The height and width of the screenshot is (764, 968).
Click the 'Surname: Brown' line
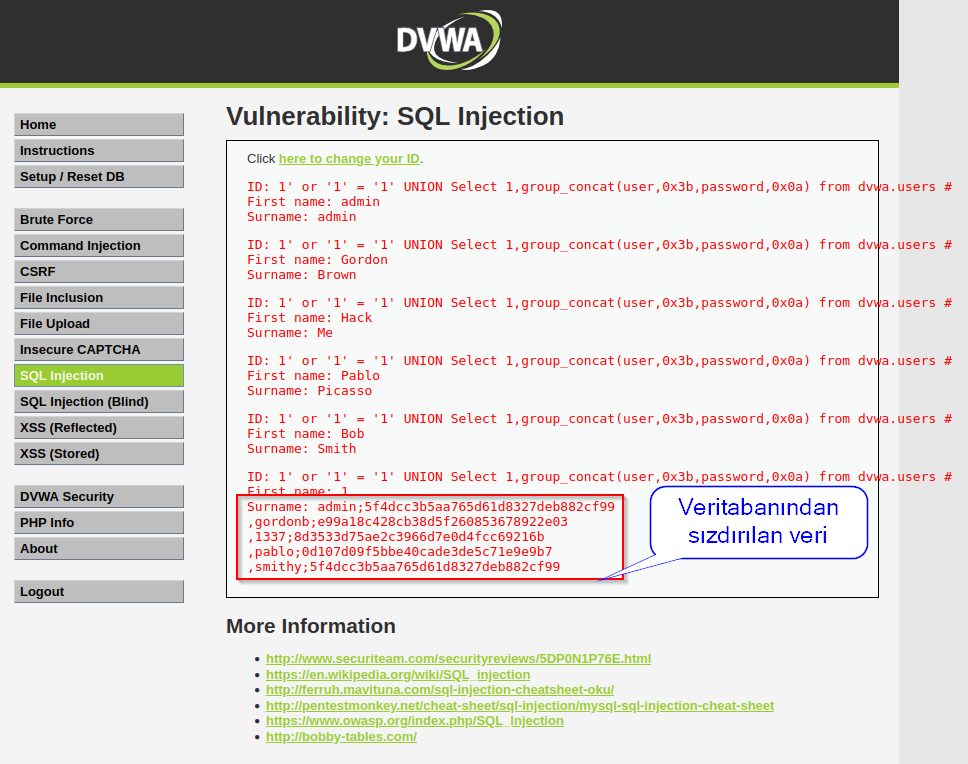[301, 275]
